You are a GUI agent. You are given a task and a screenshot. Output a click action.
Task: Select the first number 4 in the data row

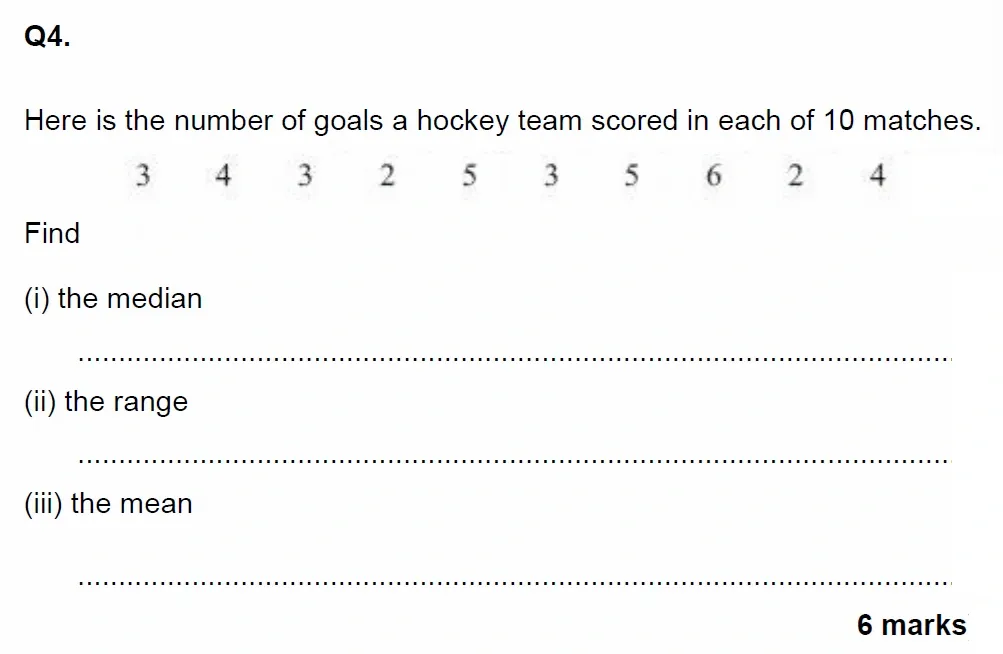(x=223, y=177)
